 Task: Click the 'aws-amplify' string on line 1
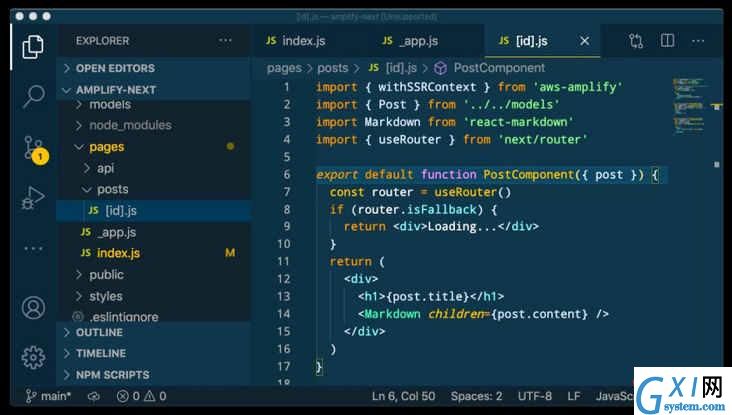577,87
